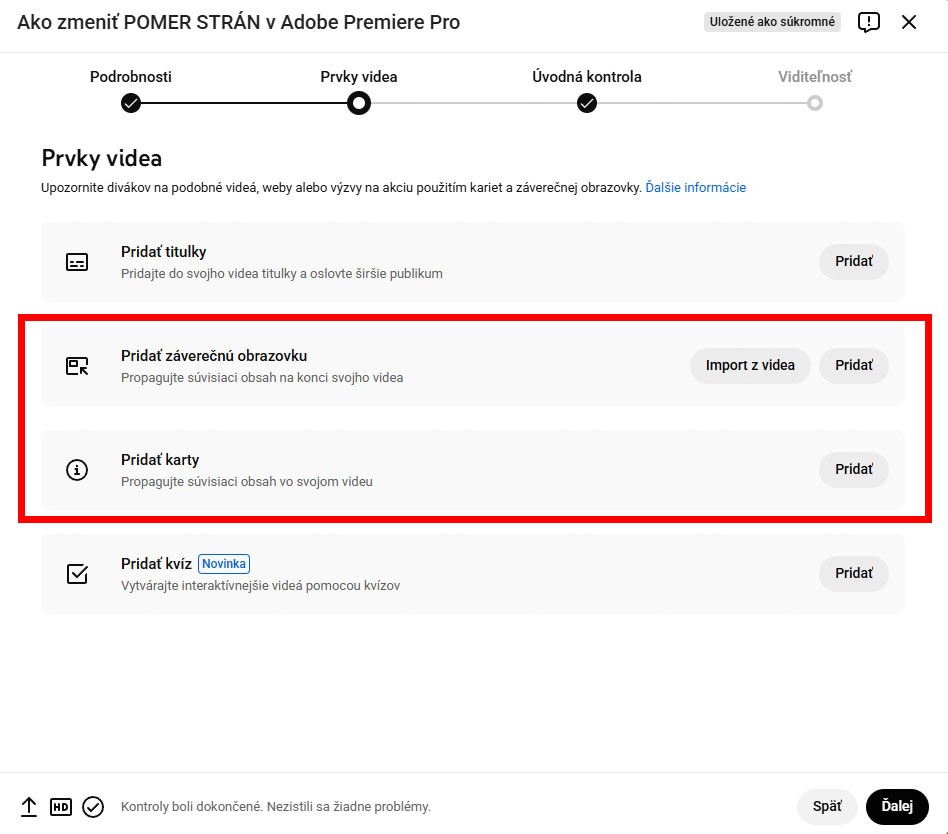Click the upload arrow status icon
Viewport: 948px width, 834px height.
pyautogui.click(x=29, y=807)
